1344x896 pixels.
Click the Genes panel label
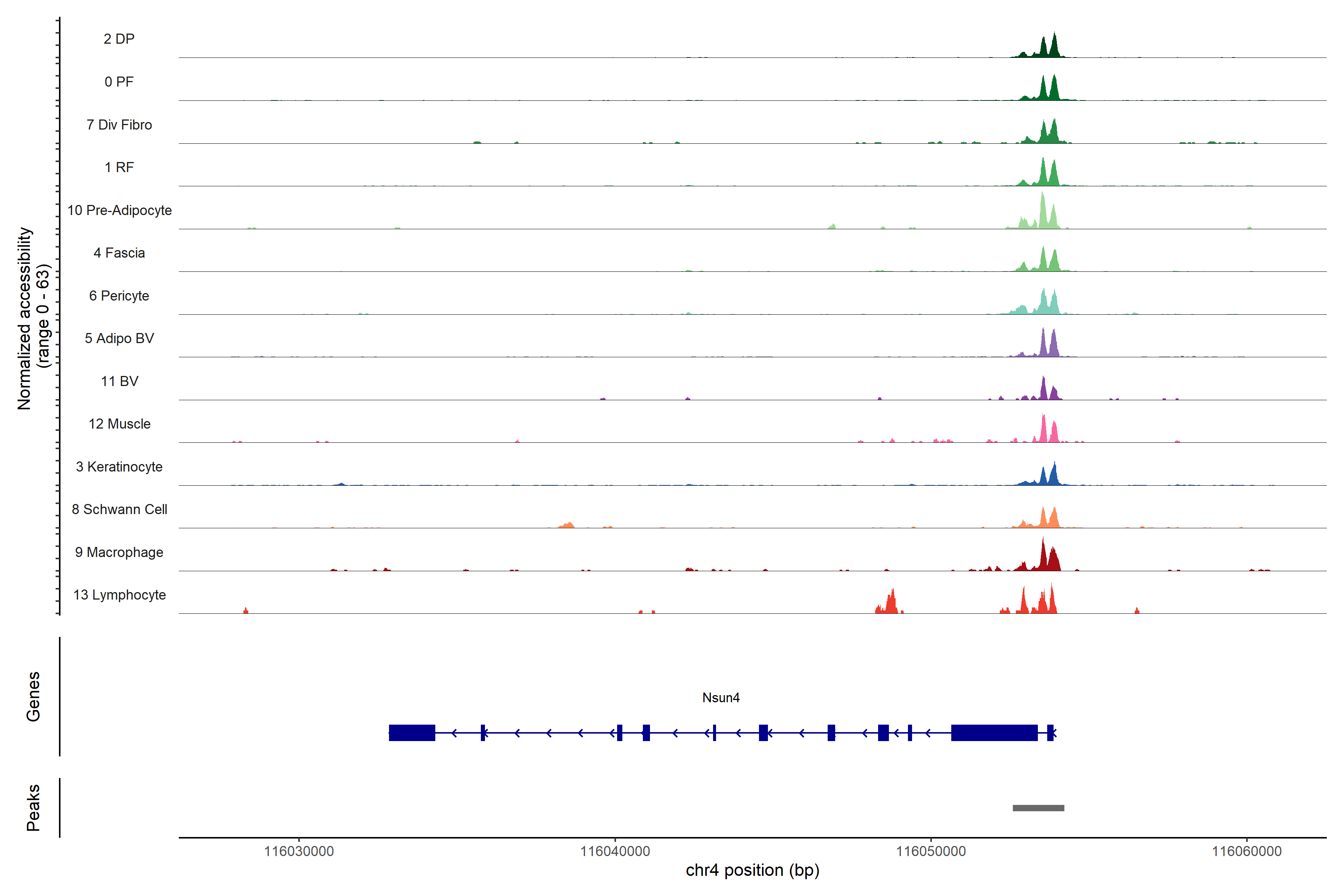click(x=33, y=696)
